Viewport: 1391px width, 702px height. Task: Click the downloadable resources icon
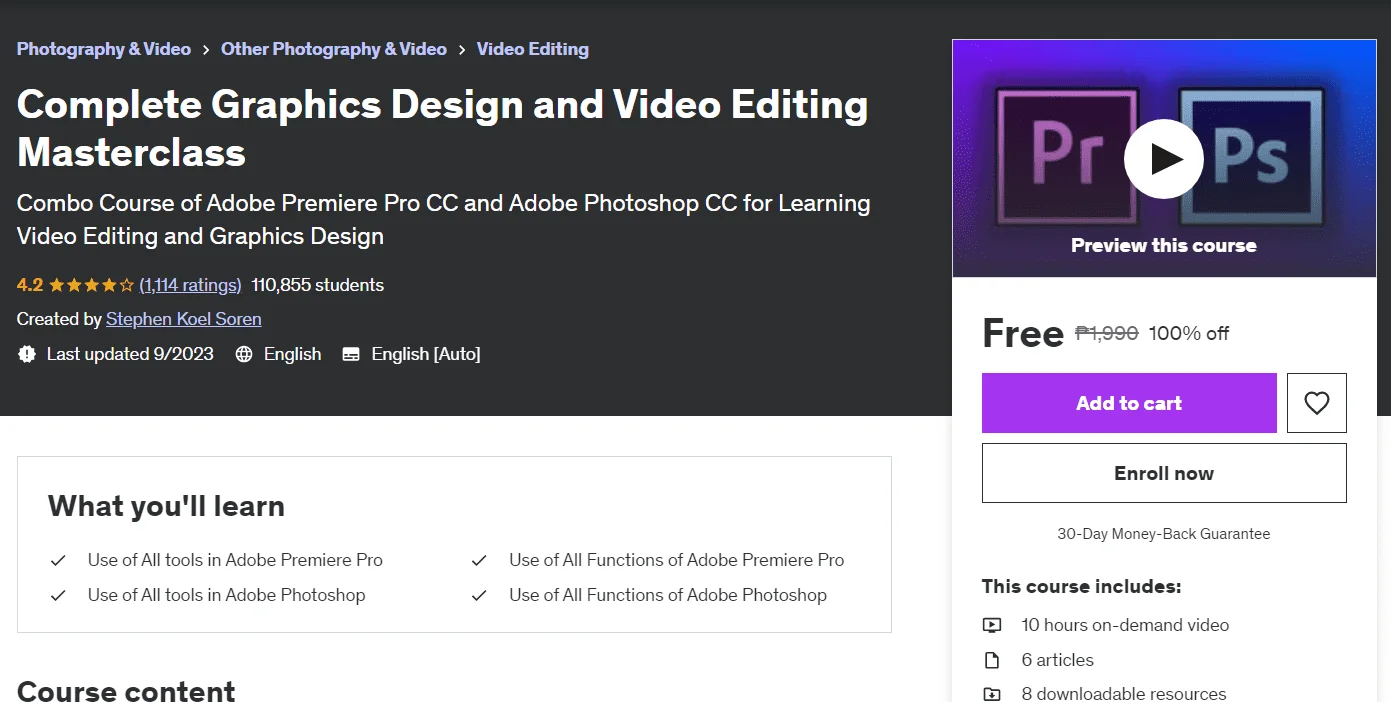pos(992,694)
